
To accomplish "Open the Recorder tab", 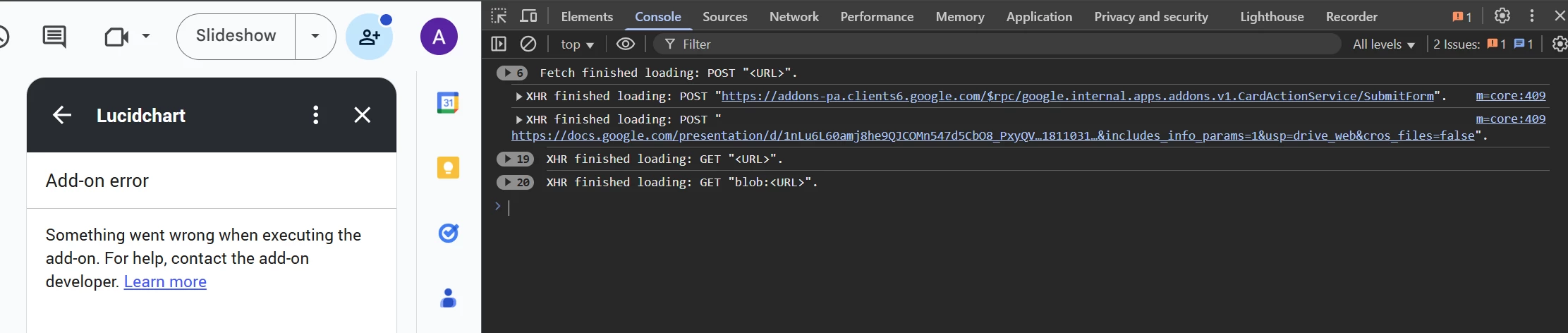I will tap(1351, 17).
